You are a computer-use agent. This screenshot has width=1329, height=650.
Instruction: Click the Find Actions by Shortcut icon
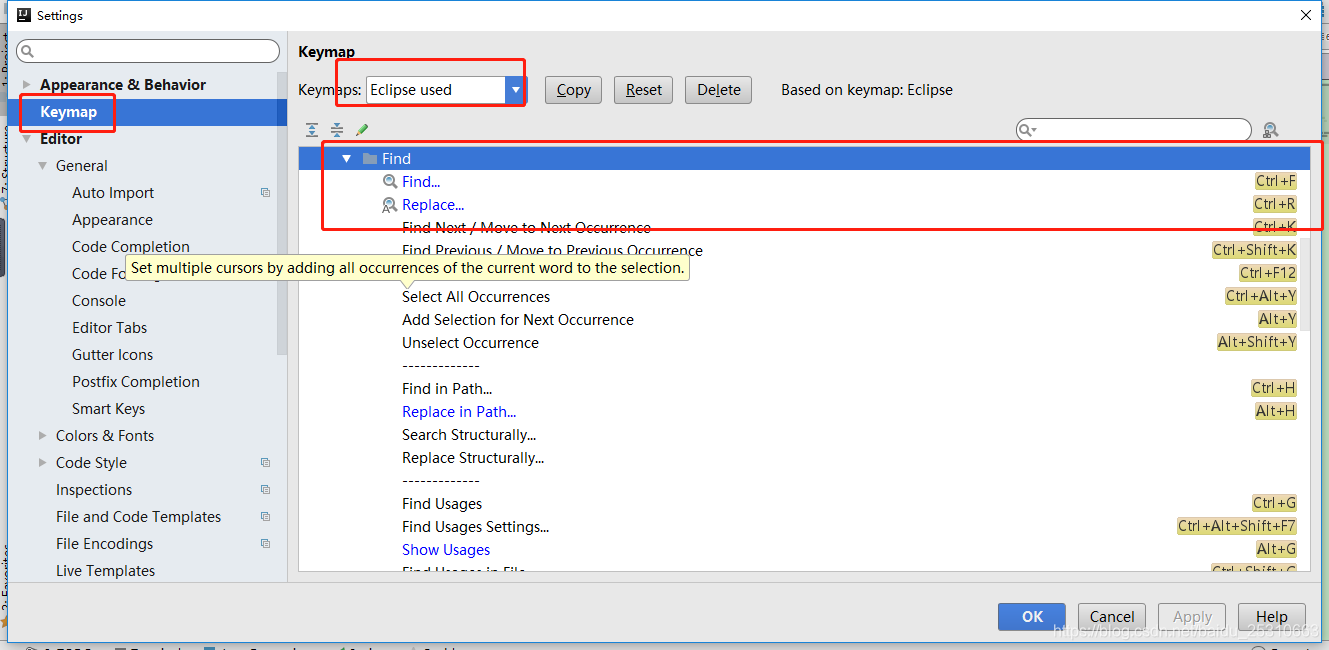(1270, 130)
